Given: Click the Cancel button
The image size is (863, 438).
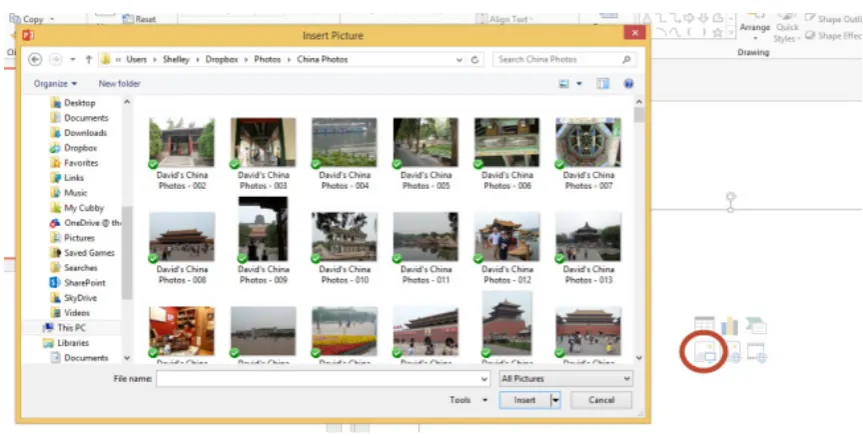Looking at the screenshot, I should click(601, 400).
